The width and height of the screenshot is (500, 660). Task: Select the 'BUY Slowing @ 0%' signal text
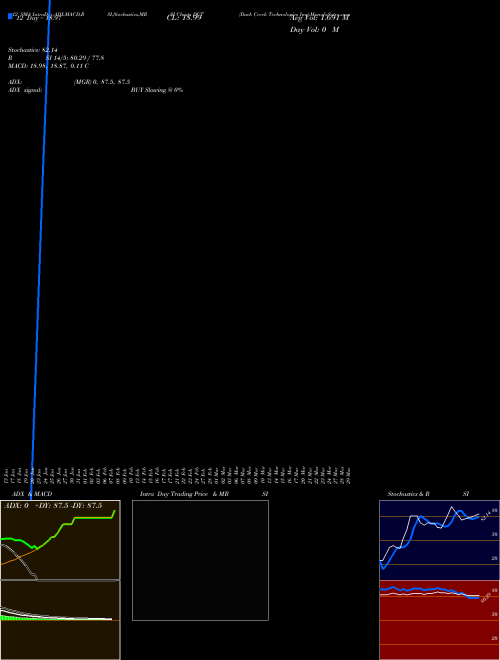click(x=157, y=90)
